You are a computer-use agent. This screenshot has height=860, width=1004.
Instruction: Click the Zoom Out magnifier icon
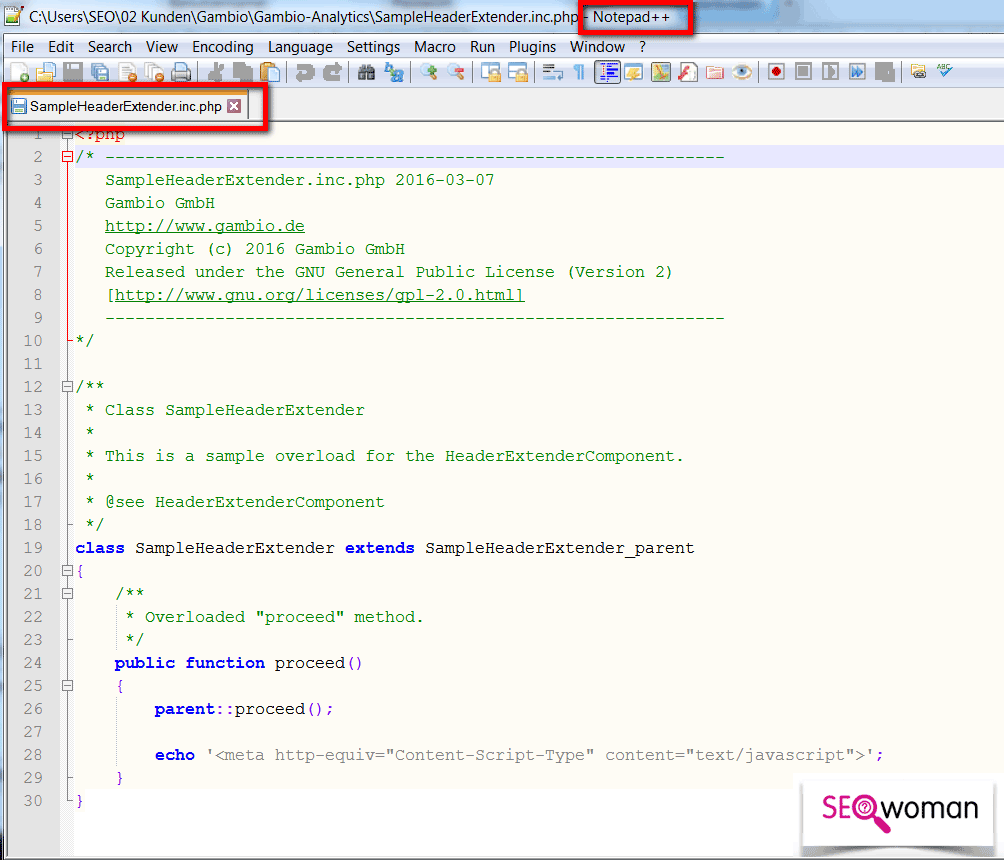[455, 72]
